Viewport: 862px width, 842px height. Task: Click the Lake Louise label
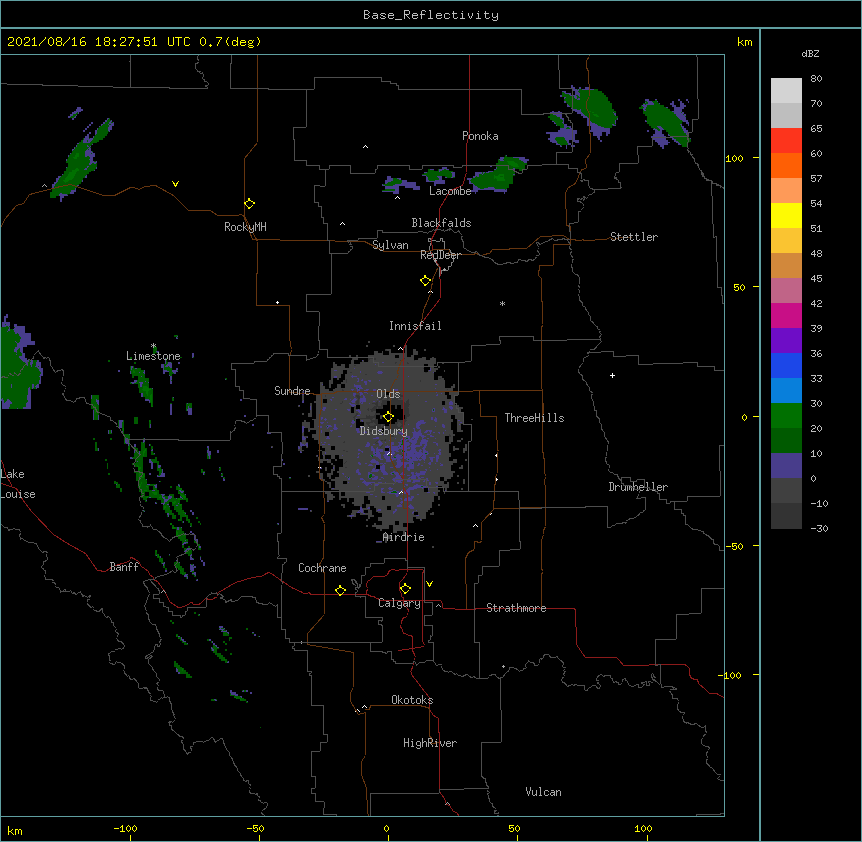click(17, 484)
